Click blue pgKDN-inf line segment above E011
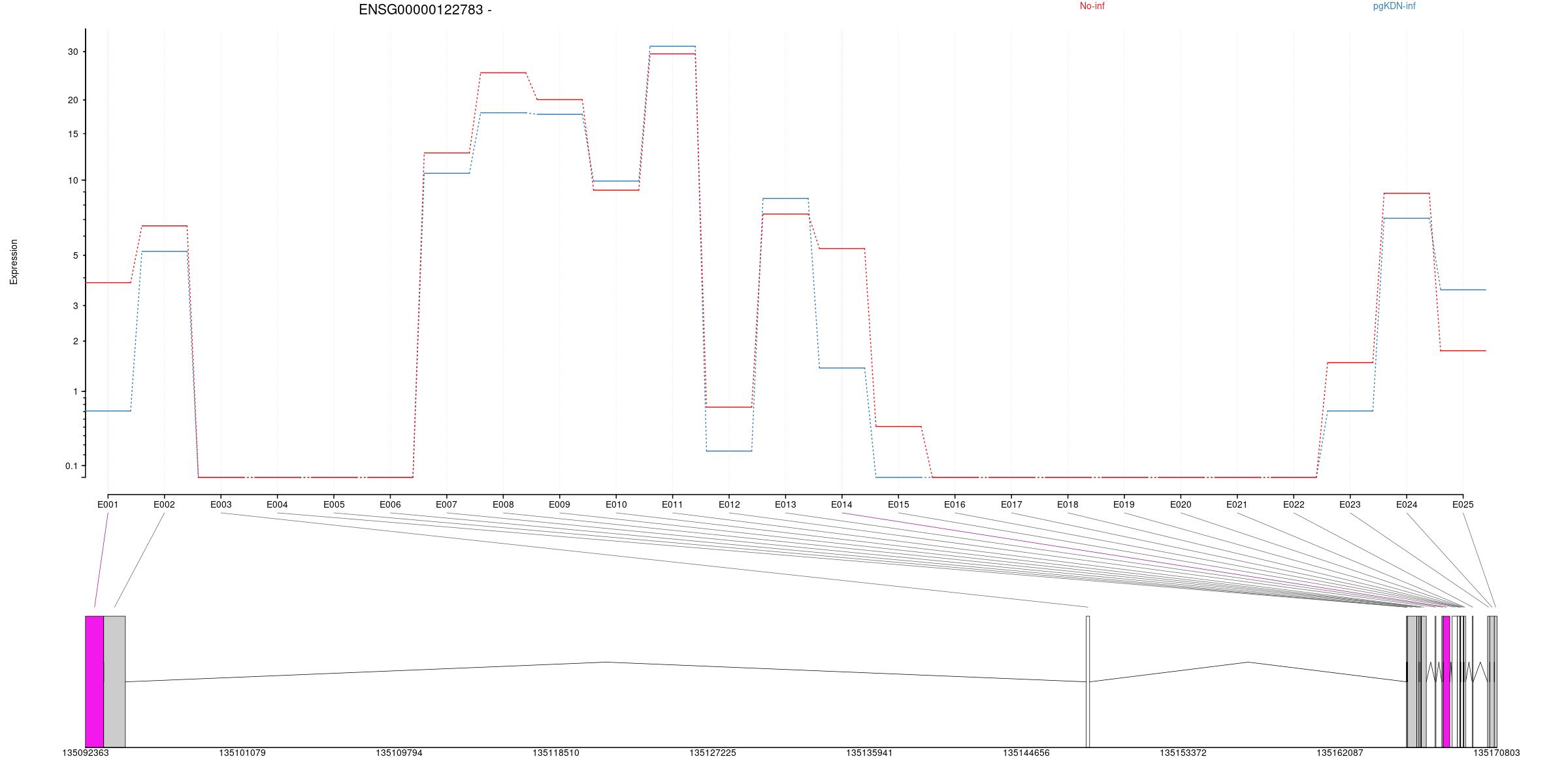This screenshot has height=784, width=1568. point(672,46)
